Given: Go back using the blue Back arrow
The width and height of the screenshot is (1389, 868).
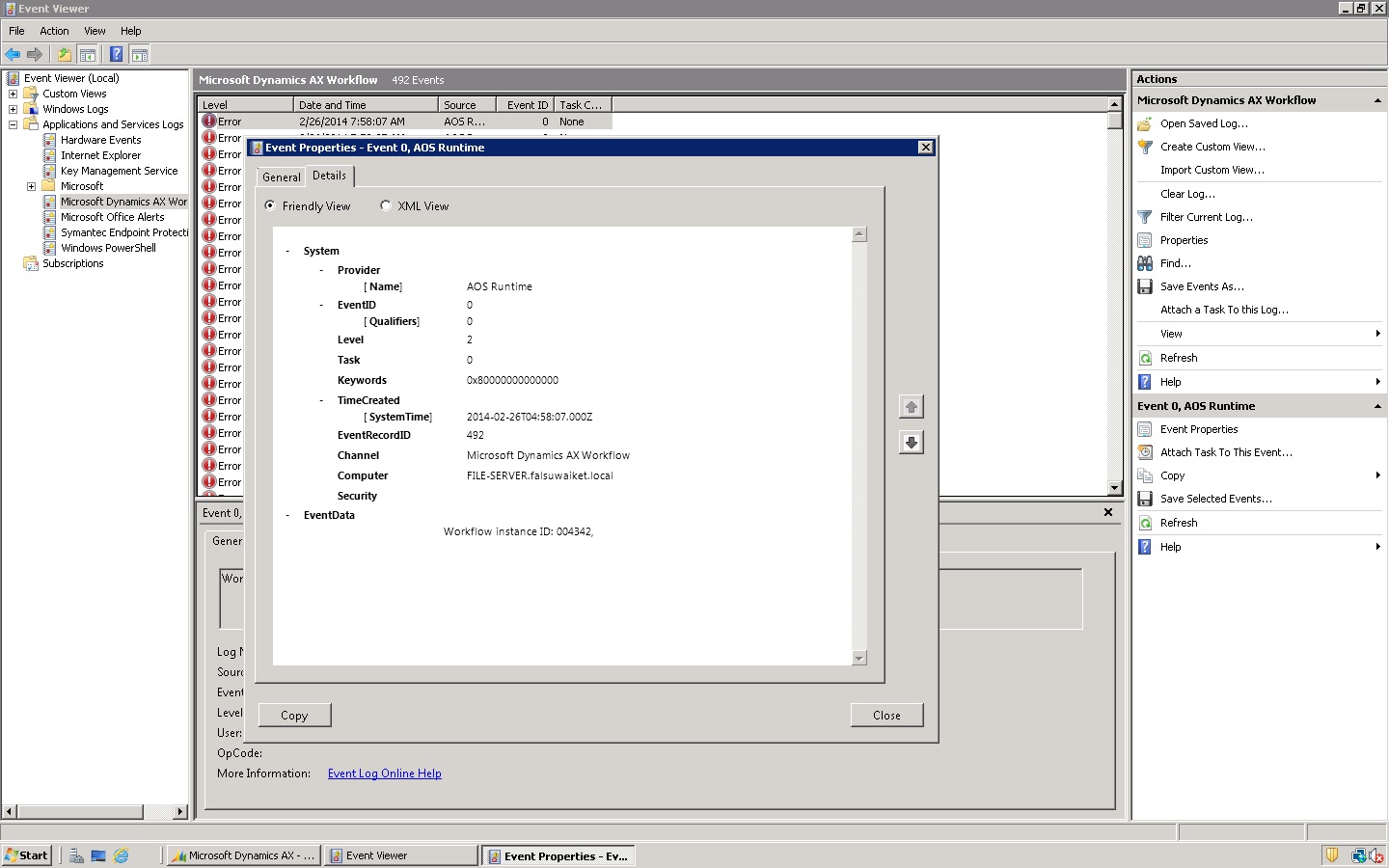Looking at the screenshot, I should [13, 55].
